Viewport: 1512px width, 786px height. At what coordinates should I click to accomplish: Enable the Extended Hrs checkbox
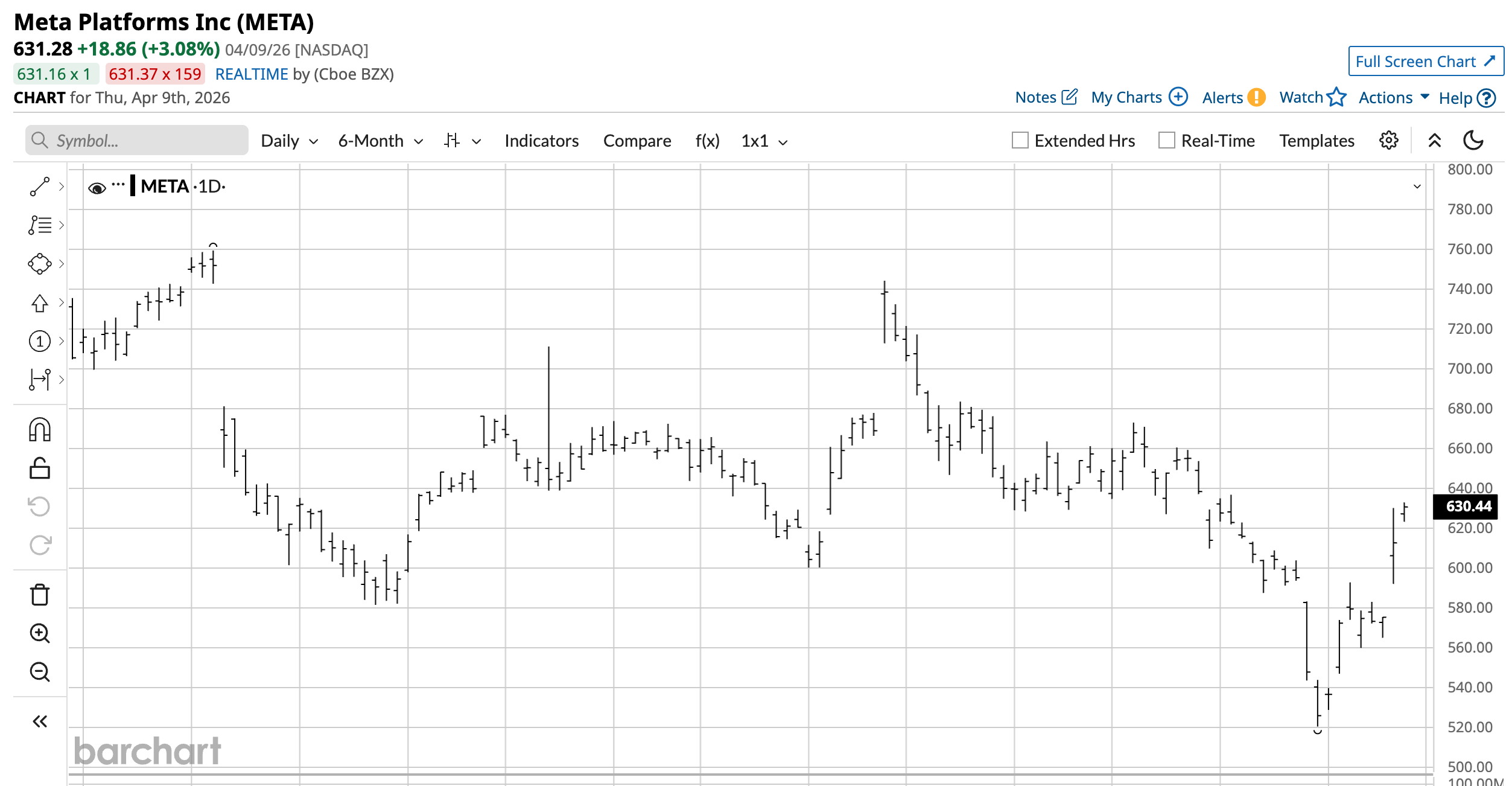coord(1020,141)
